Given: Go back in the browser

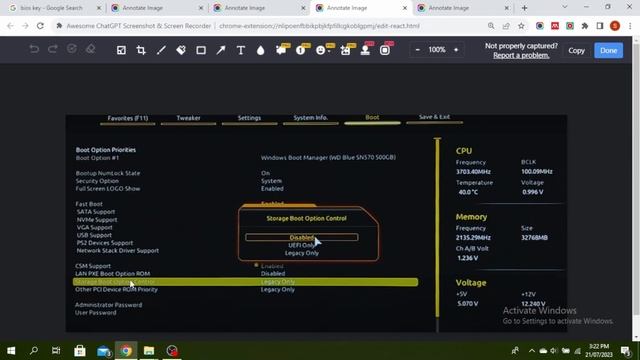Looking at the screenshot, I should pyautogui.click(x=10, y=26).
